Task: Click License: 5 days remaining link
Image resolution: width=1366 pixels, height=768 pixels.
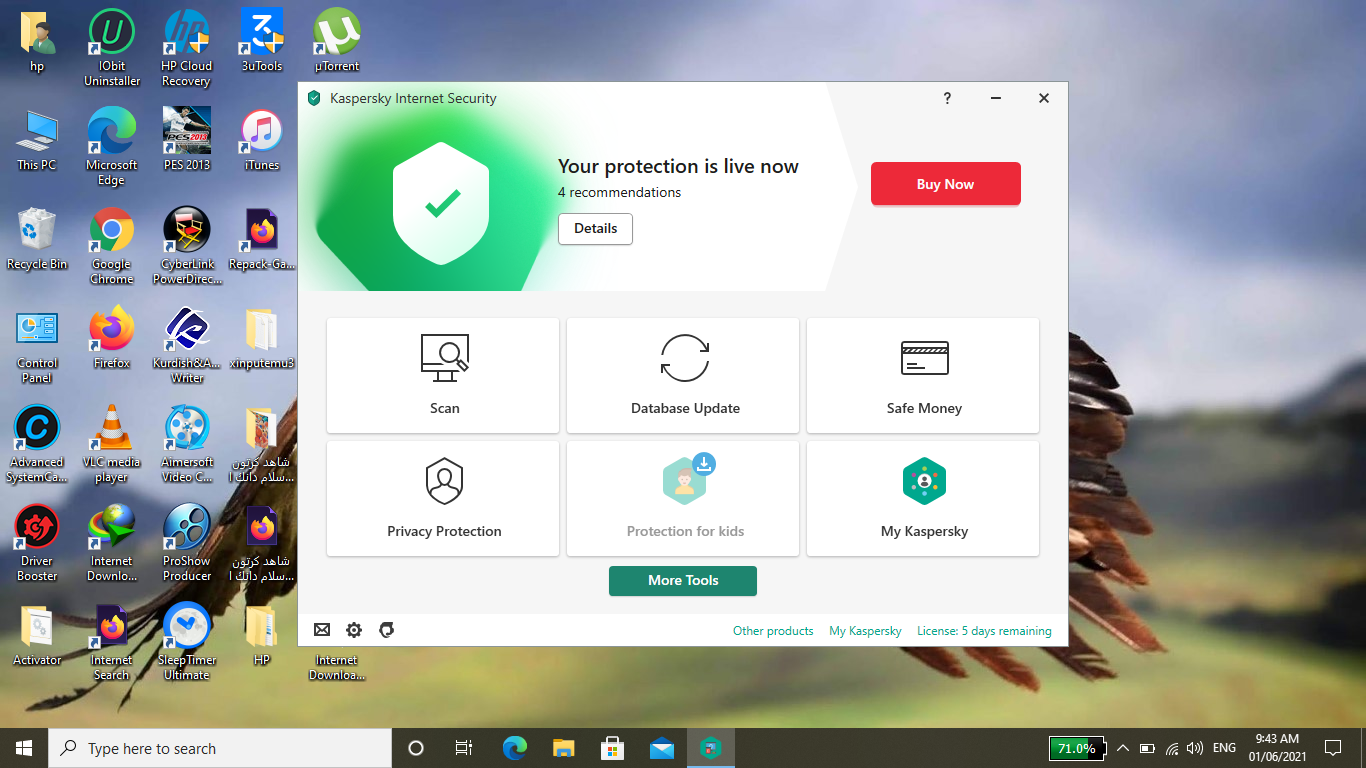Action: pyautogui.click(x=984, y=631)
